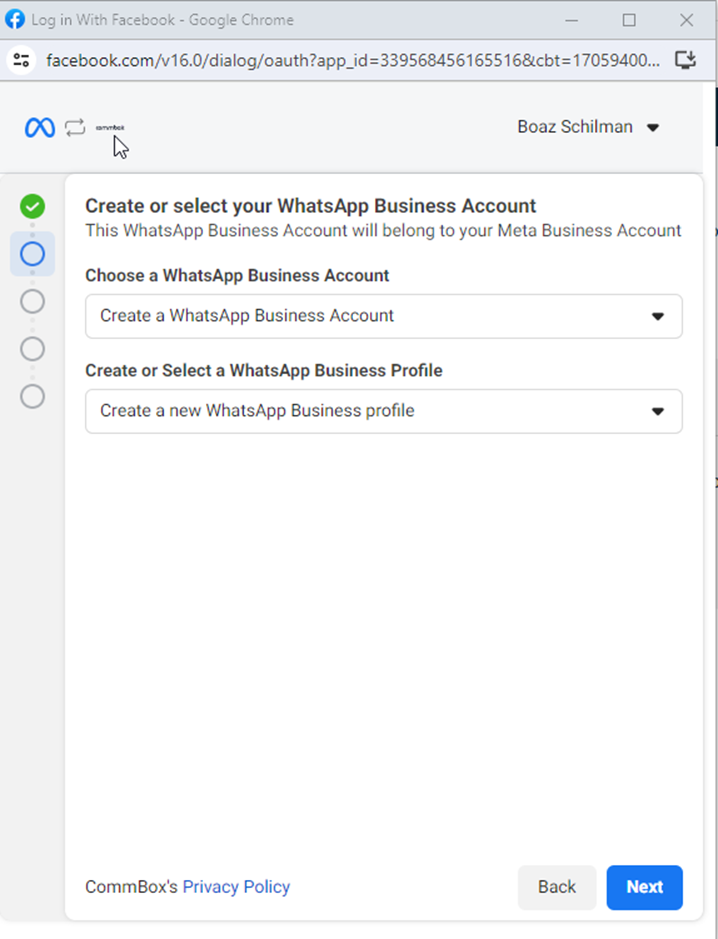Click the CommBox logo in header

110,128
